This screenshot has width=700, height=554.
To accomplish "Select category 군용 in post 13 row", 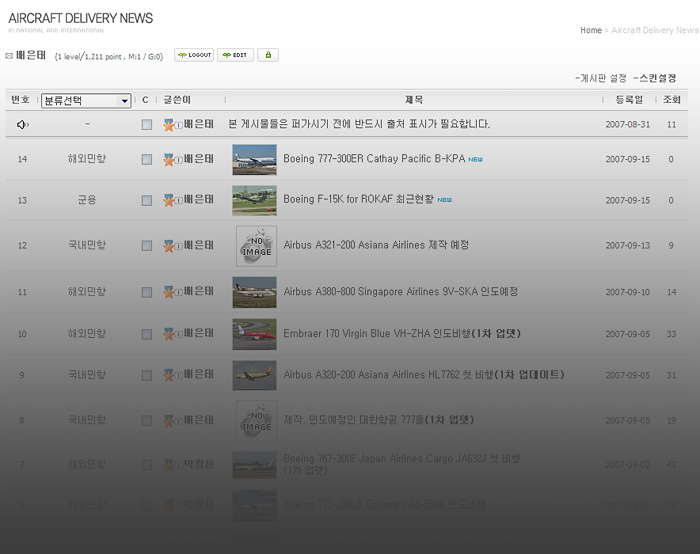I will pos(87,200).
